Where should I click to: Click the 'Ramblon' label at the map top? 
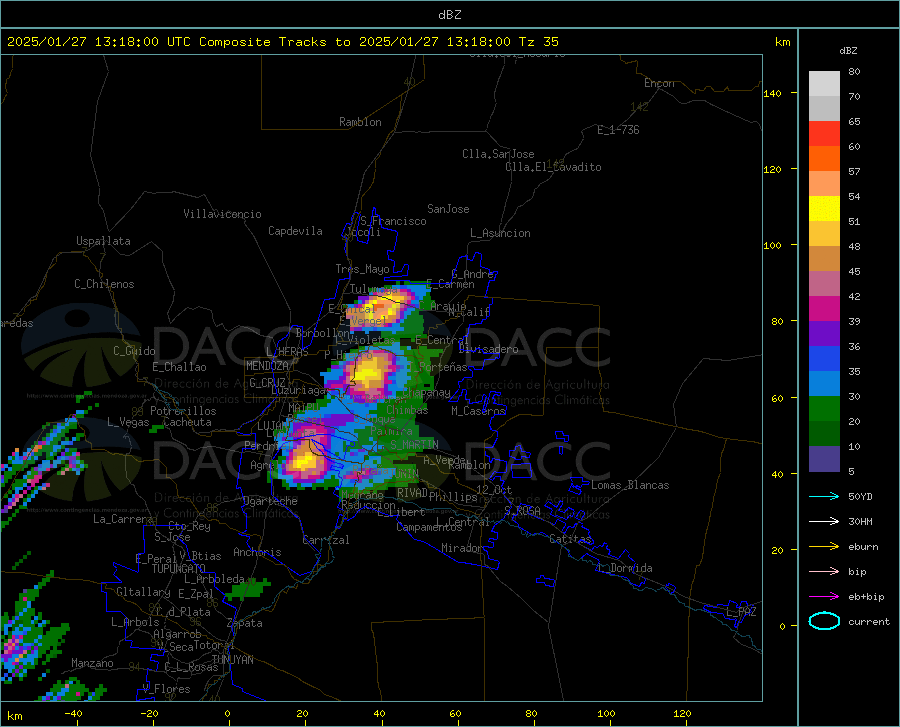click(x=360, y=122)
